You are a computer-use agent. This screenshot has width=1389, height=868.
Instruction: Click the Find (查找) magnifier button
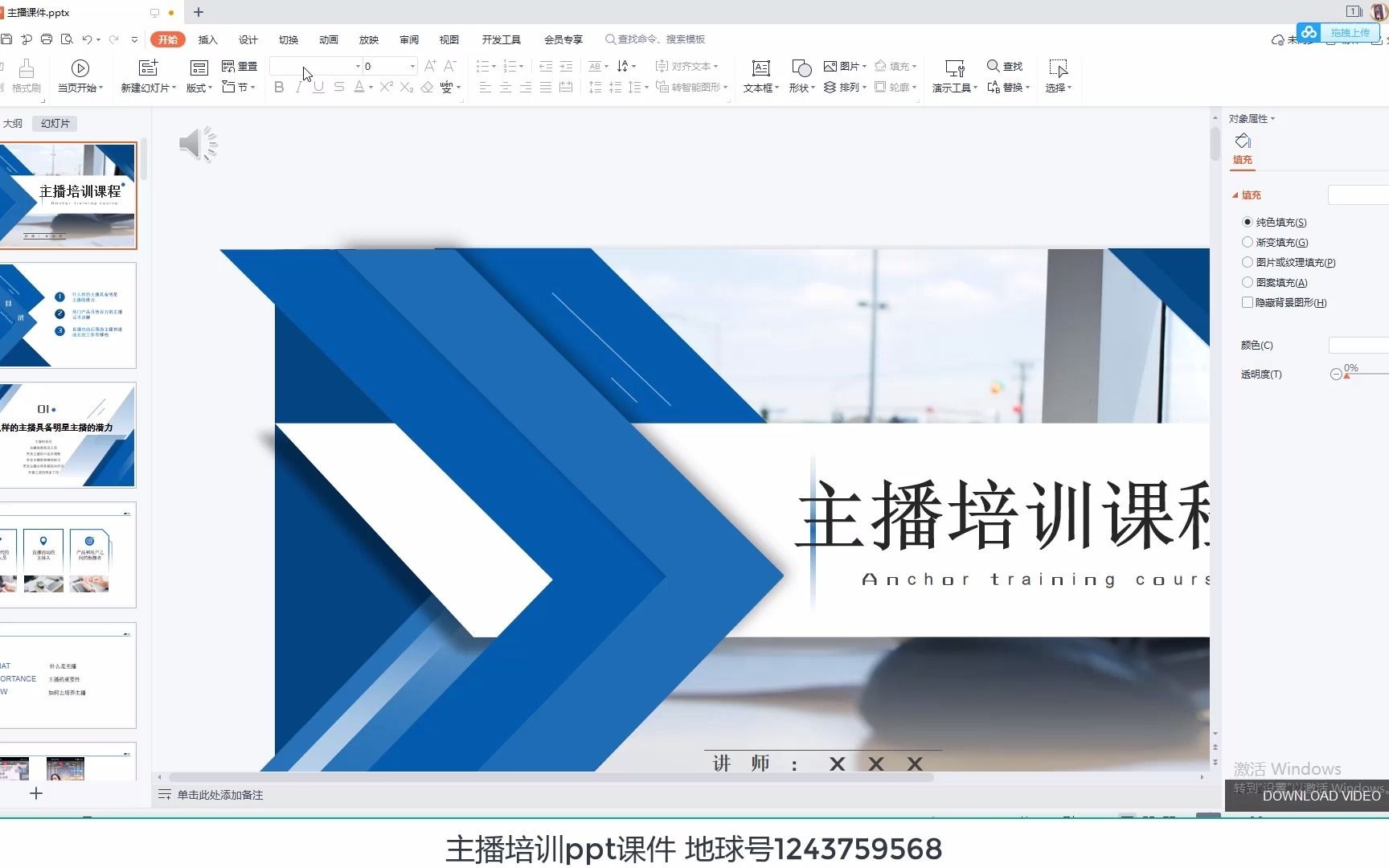point(1005,66)
